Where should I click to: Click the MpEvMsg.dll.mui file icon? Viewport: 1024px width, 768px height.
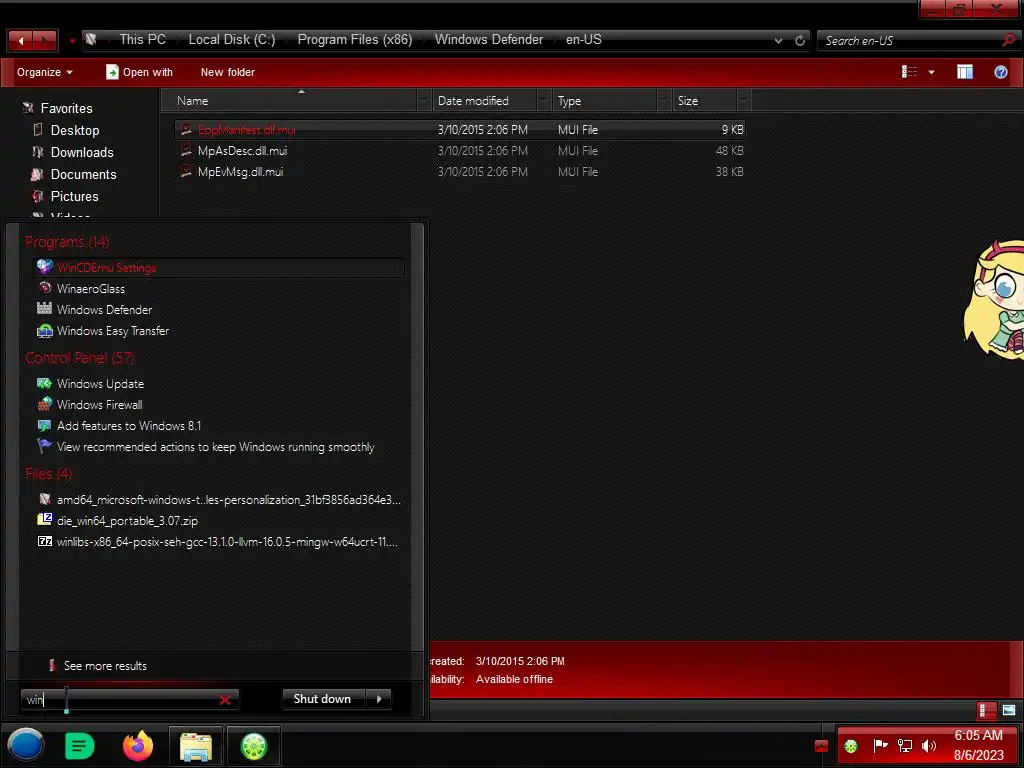pyautogui.click(x=186, y=172)
